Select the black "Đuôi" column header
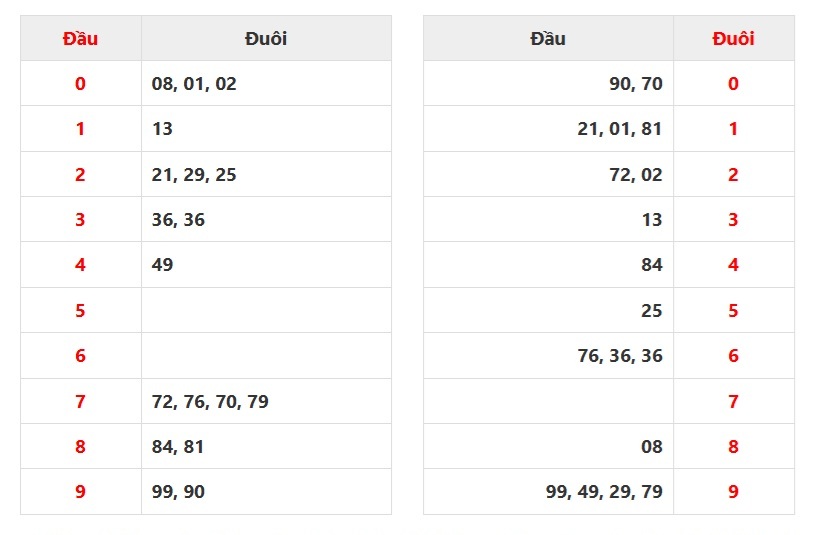 (x=265, y=39)
